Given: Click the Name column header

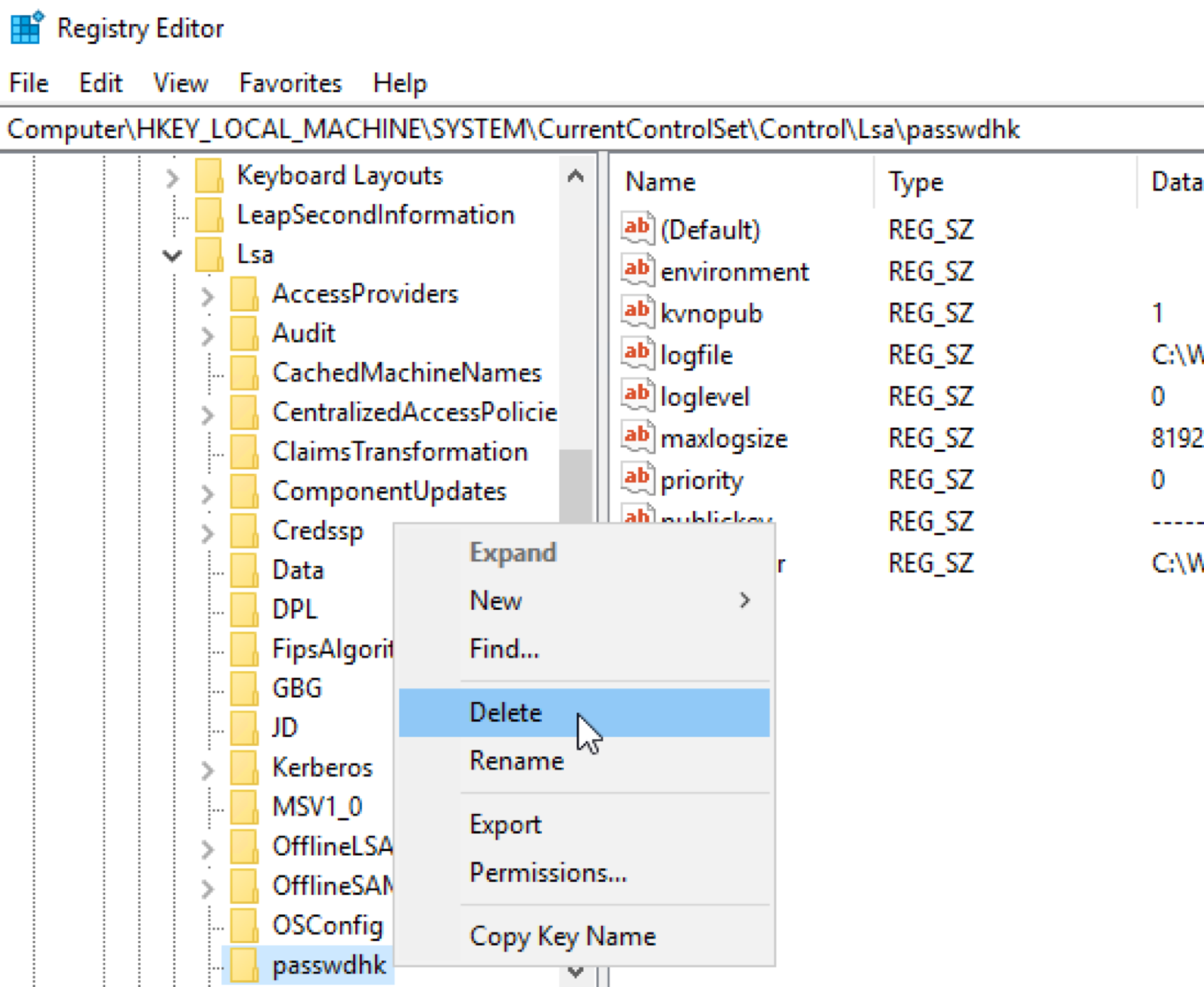Looking at the screenshot, I should coord(660,182).
